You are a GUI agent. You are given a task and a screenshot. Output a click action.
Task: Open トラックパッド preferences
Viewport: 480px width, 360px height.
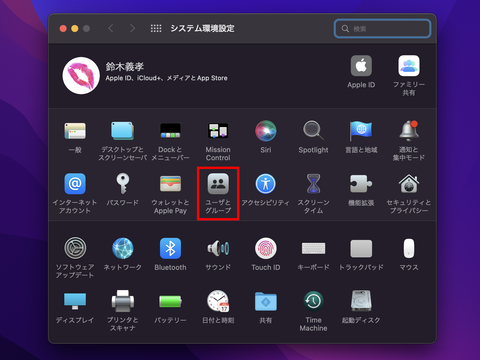coord(361,248)
